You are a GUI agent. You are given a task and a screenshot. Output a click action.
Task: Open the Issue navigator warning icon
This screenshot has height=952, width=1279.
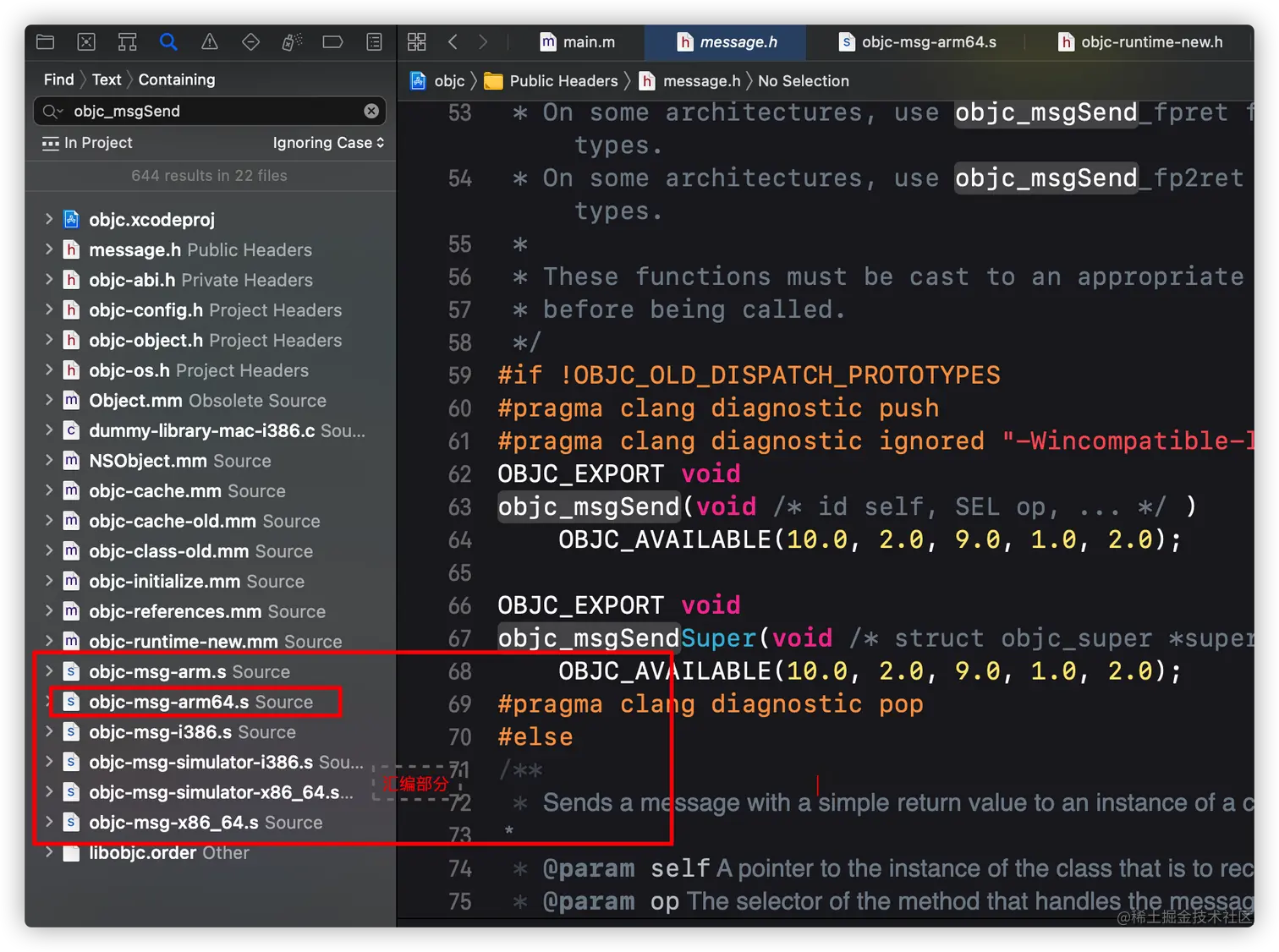coord(209,41)
